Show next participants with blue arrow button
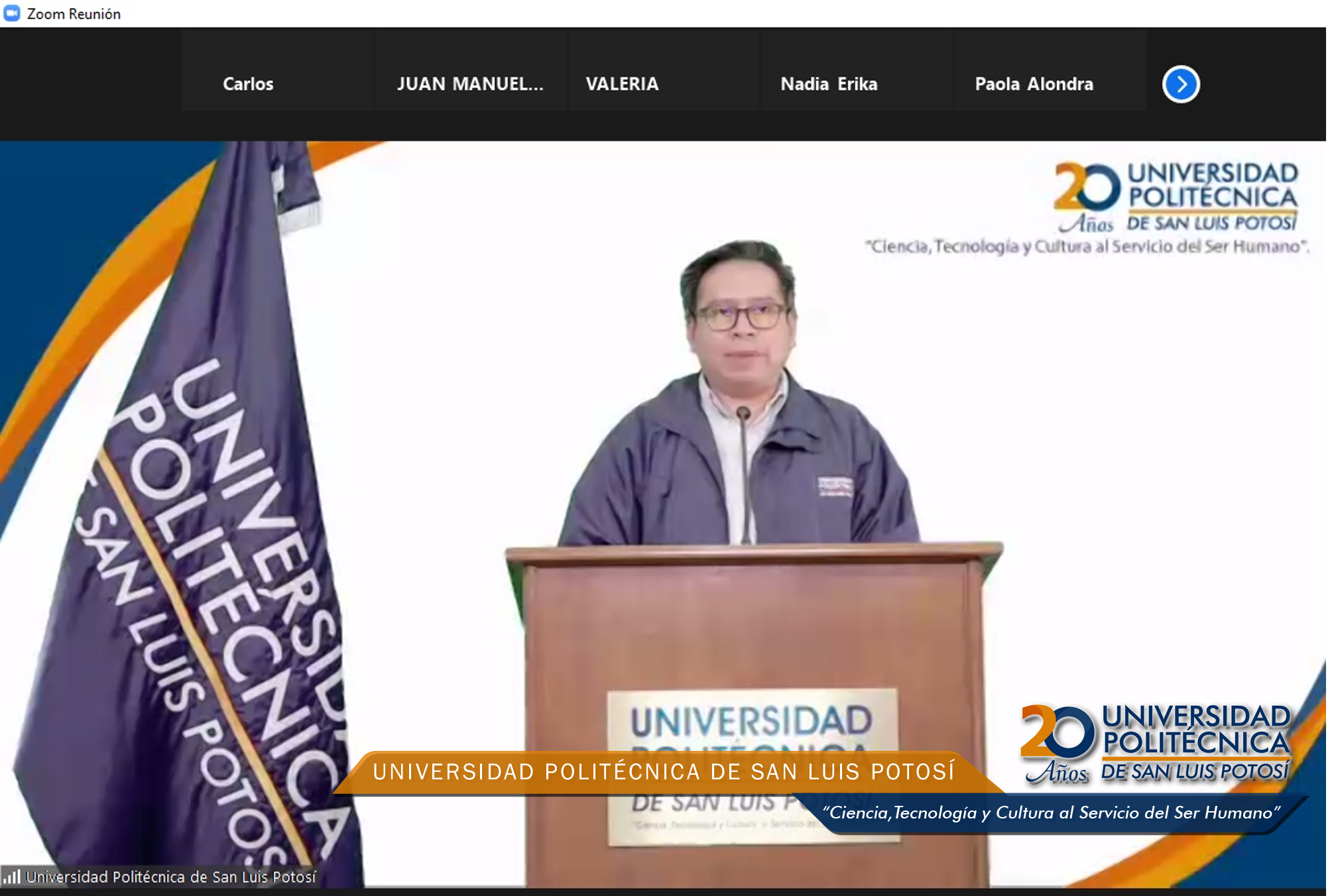 (1180, 84)
